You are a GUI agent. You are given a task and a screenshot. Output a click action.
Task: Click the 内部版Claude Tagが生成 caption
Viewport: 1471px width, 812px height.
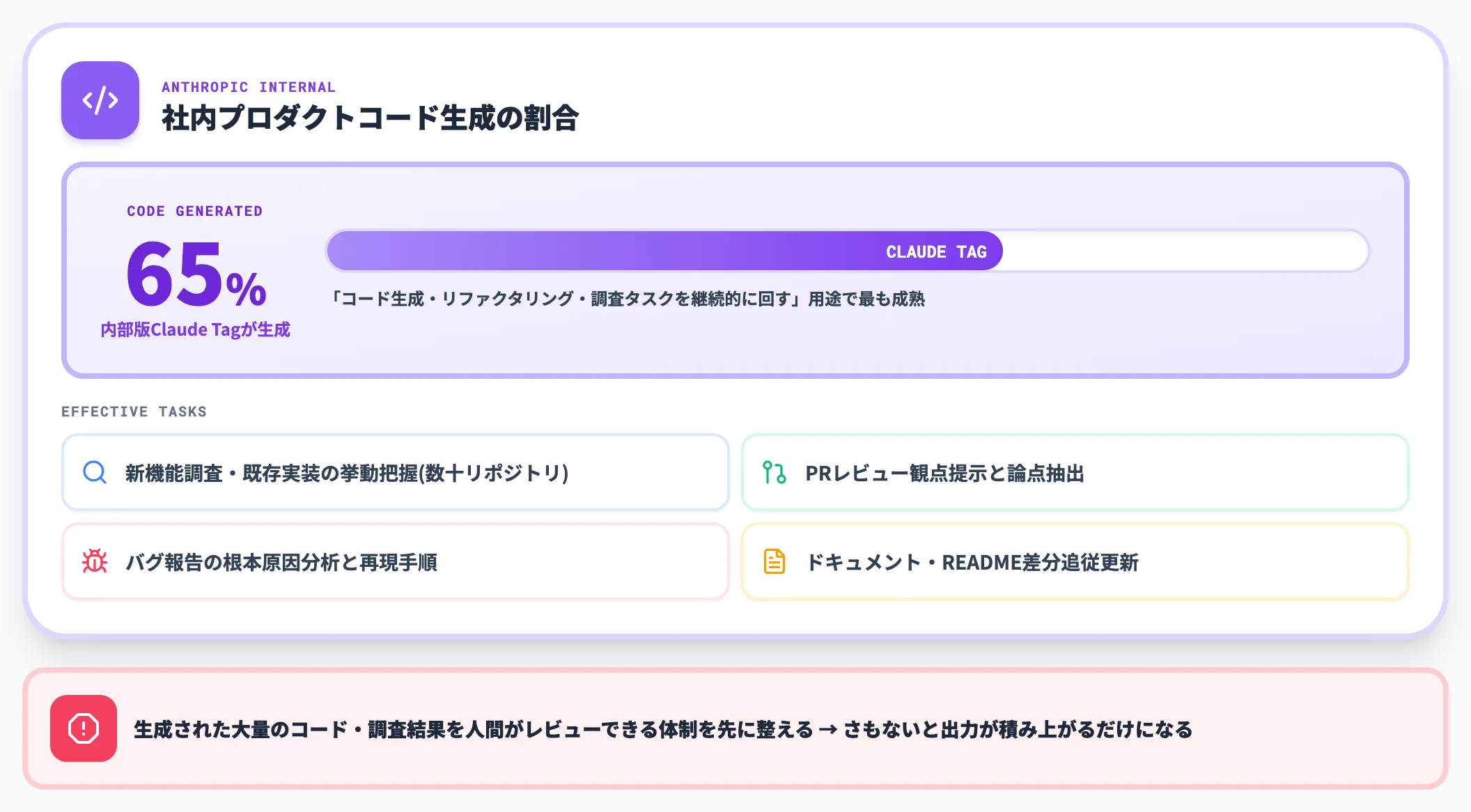click(195, 329)
